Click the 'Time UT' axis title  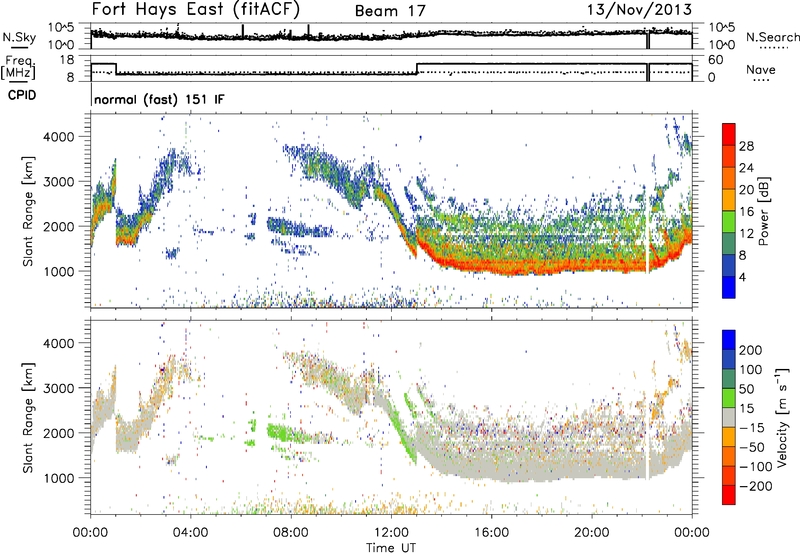pos(391,547)
